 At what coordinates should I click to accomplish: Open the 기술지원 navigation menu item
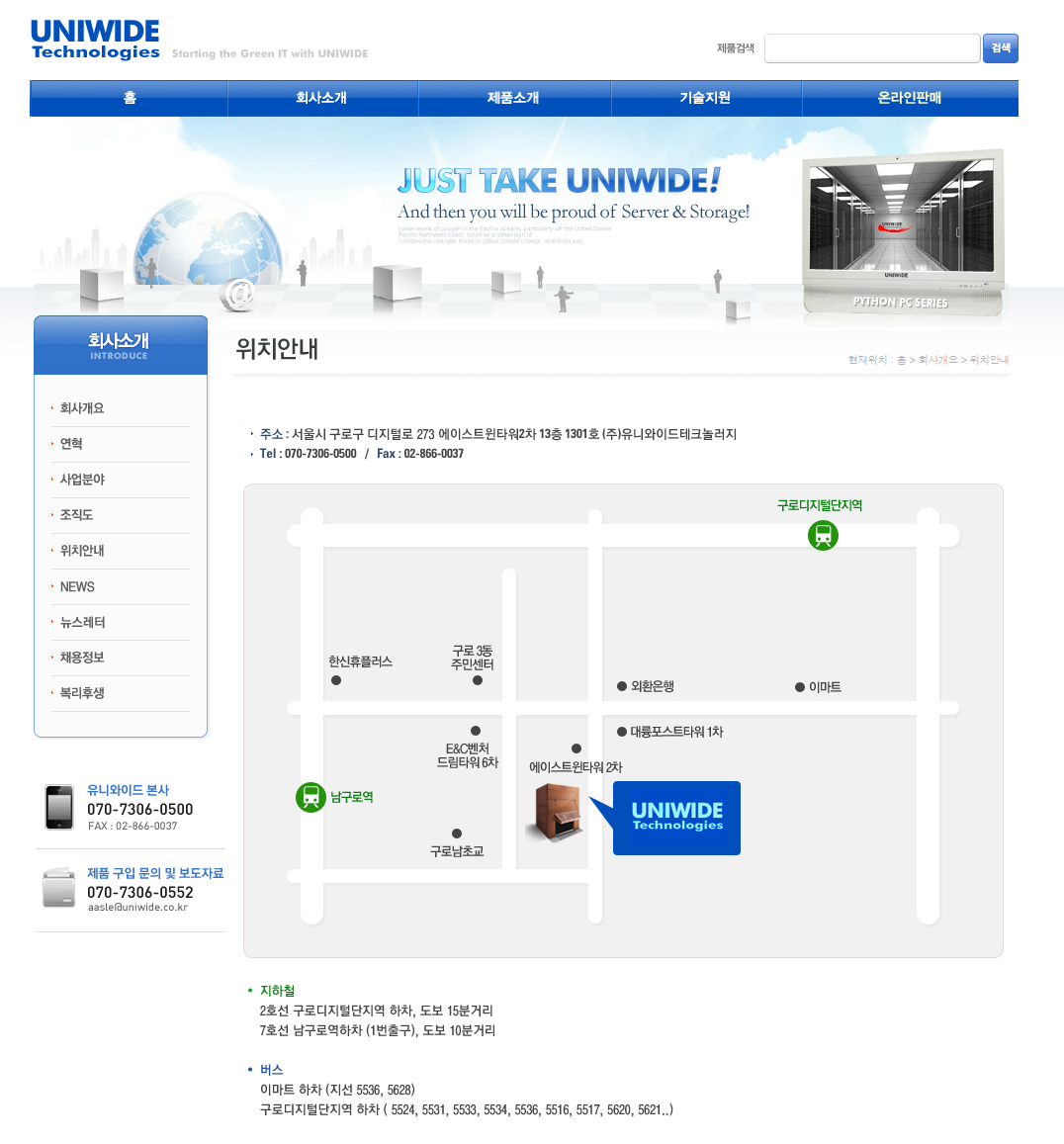coord(705,98)
